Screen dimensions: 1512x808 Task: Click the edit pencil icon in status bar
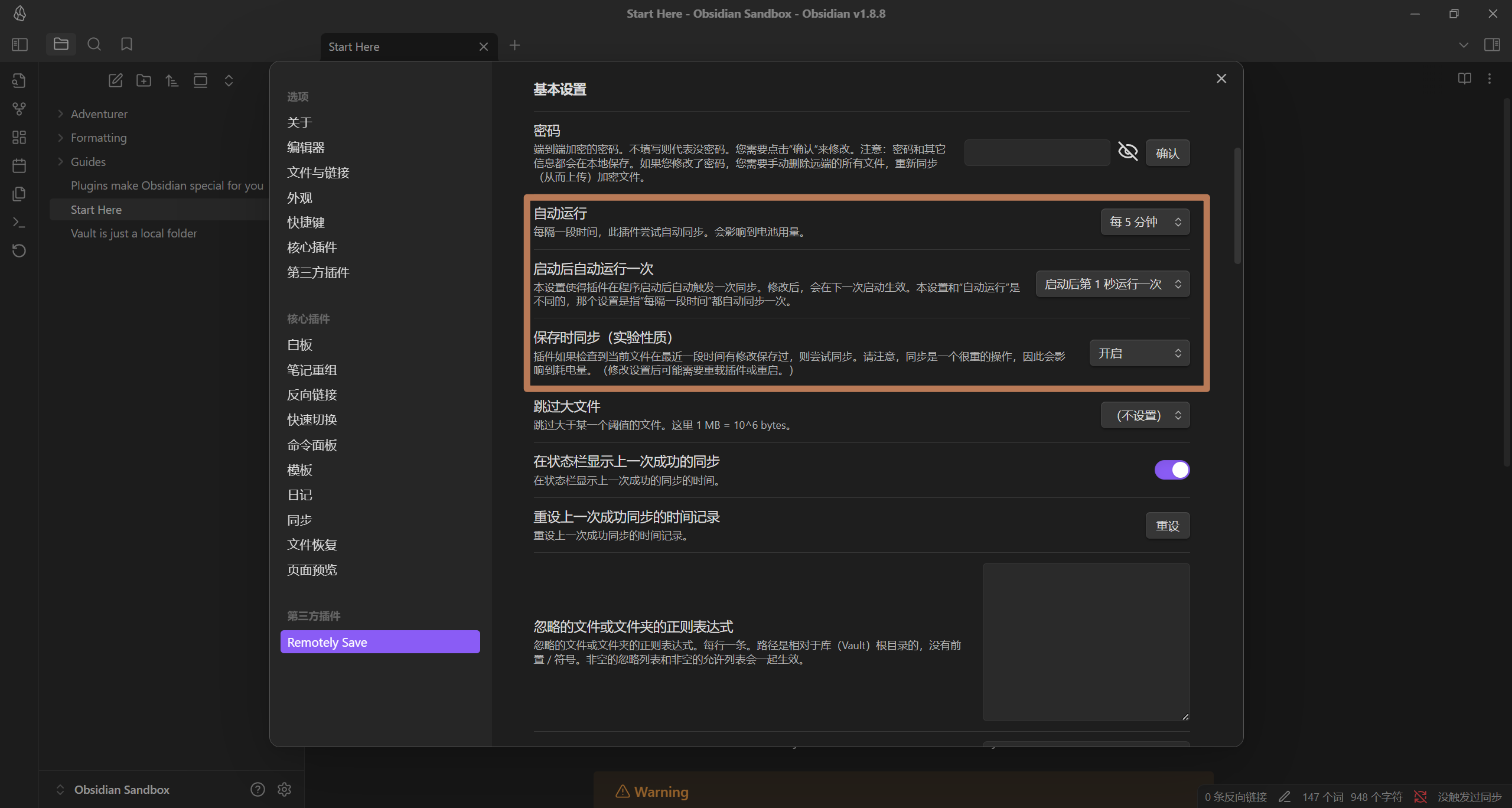tap(1285, 797)
